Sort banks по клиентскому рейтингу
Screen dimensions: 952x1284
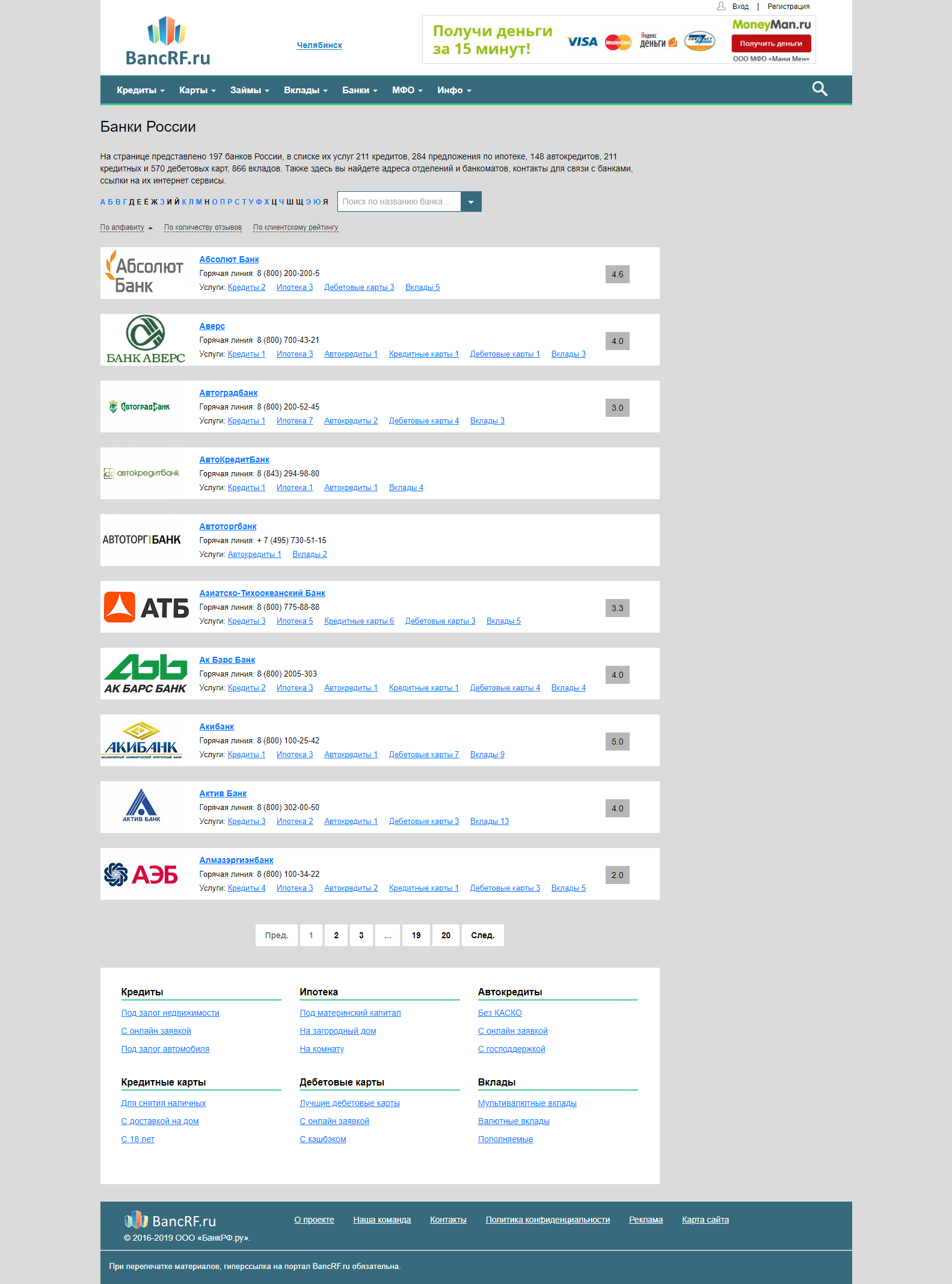295,227
